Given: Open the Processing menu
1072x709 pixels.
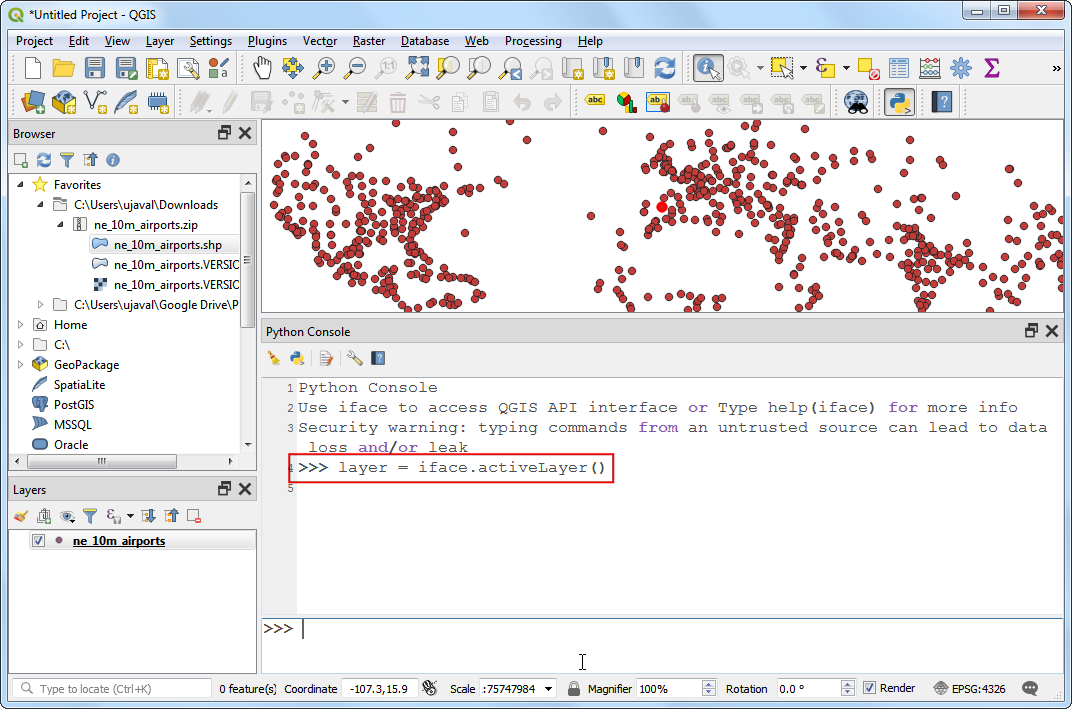Looking at the screenshot, I should coord(532,41).
